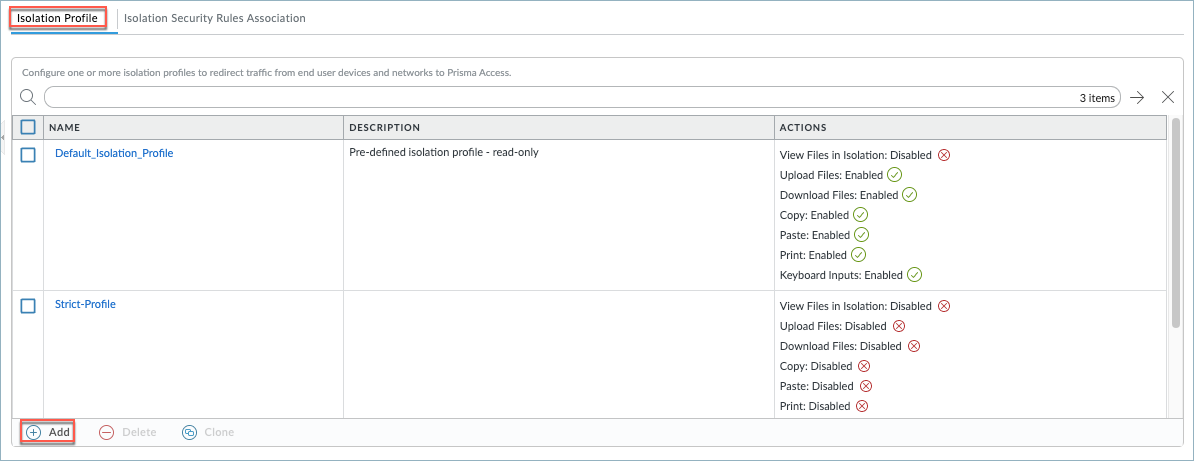Click green check icon beside Upload Files: Enabled

tap(895, 175)
